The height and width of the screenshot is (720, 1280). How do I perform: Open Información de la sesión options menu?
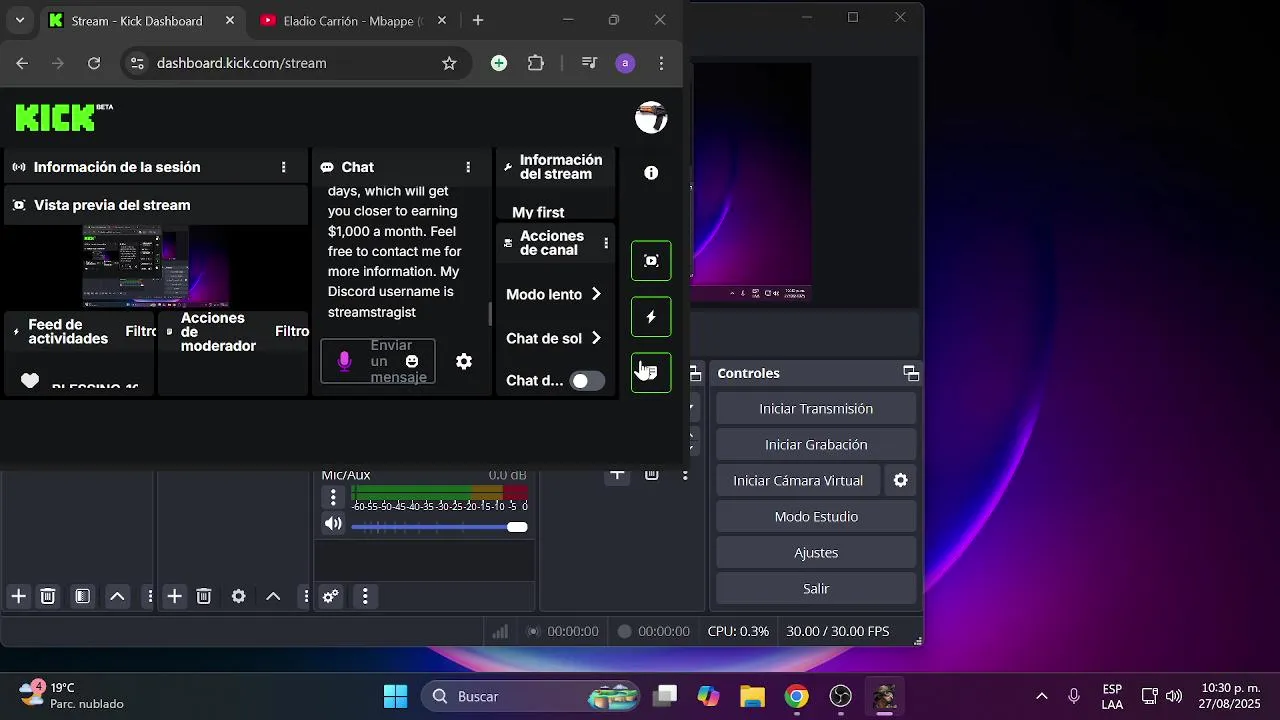tap(284, 167)
